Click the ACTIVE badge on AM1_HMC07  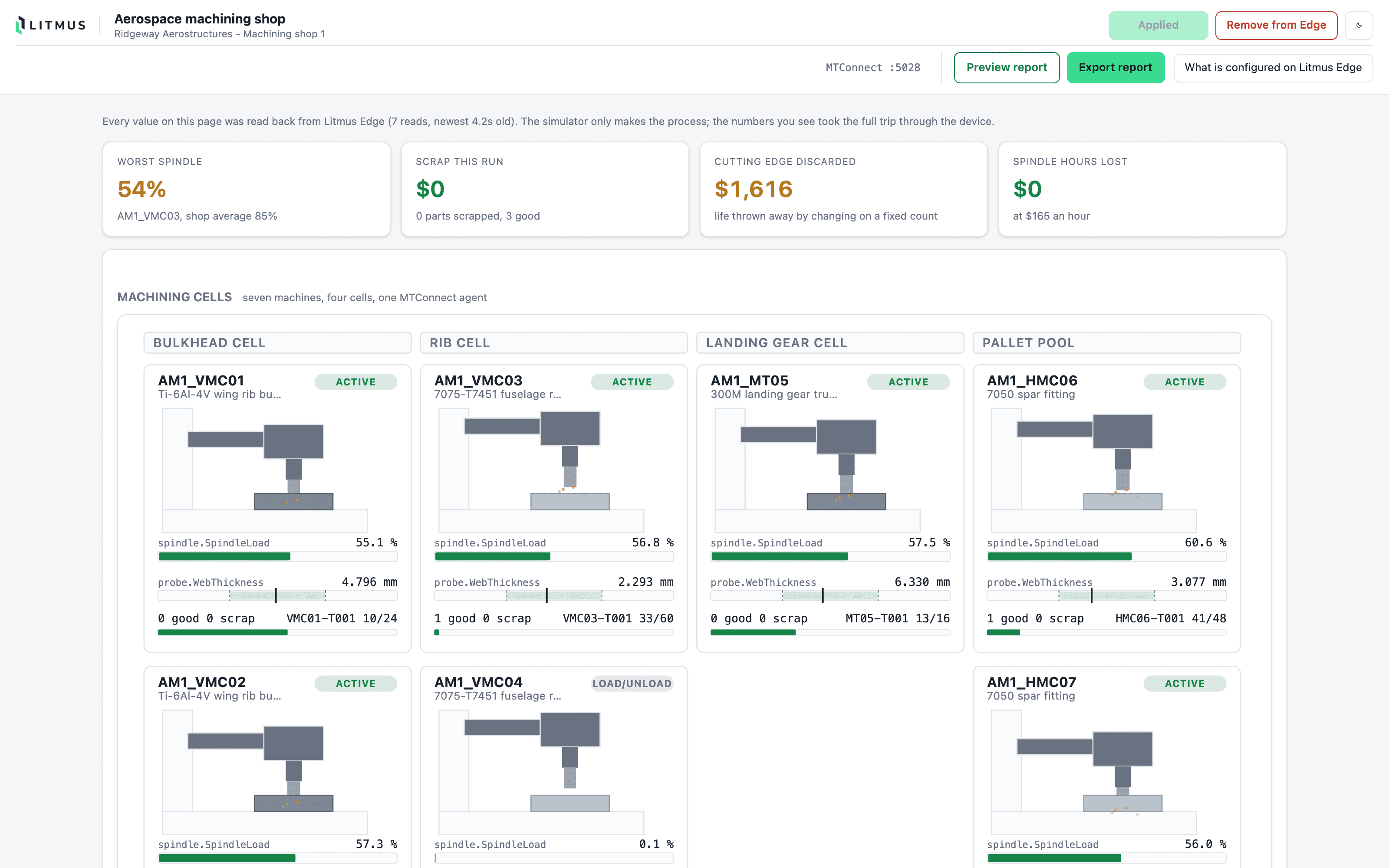pyautogui.click(x=1185, y=684)
